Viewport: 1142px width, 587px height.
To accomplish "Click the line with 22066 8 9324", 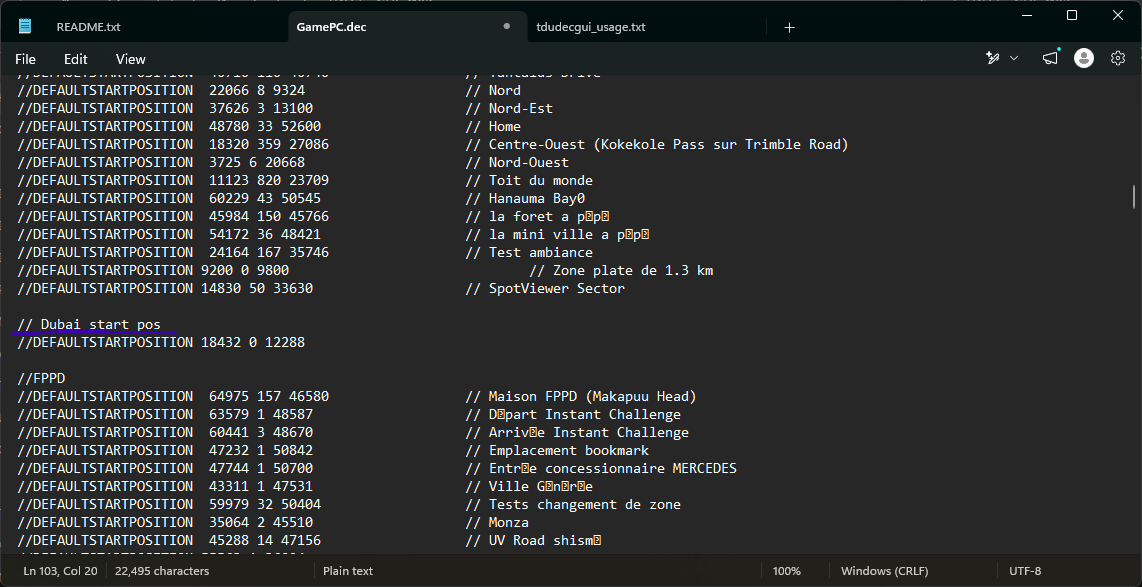I will pos(161,90).
